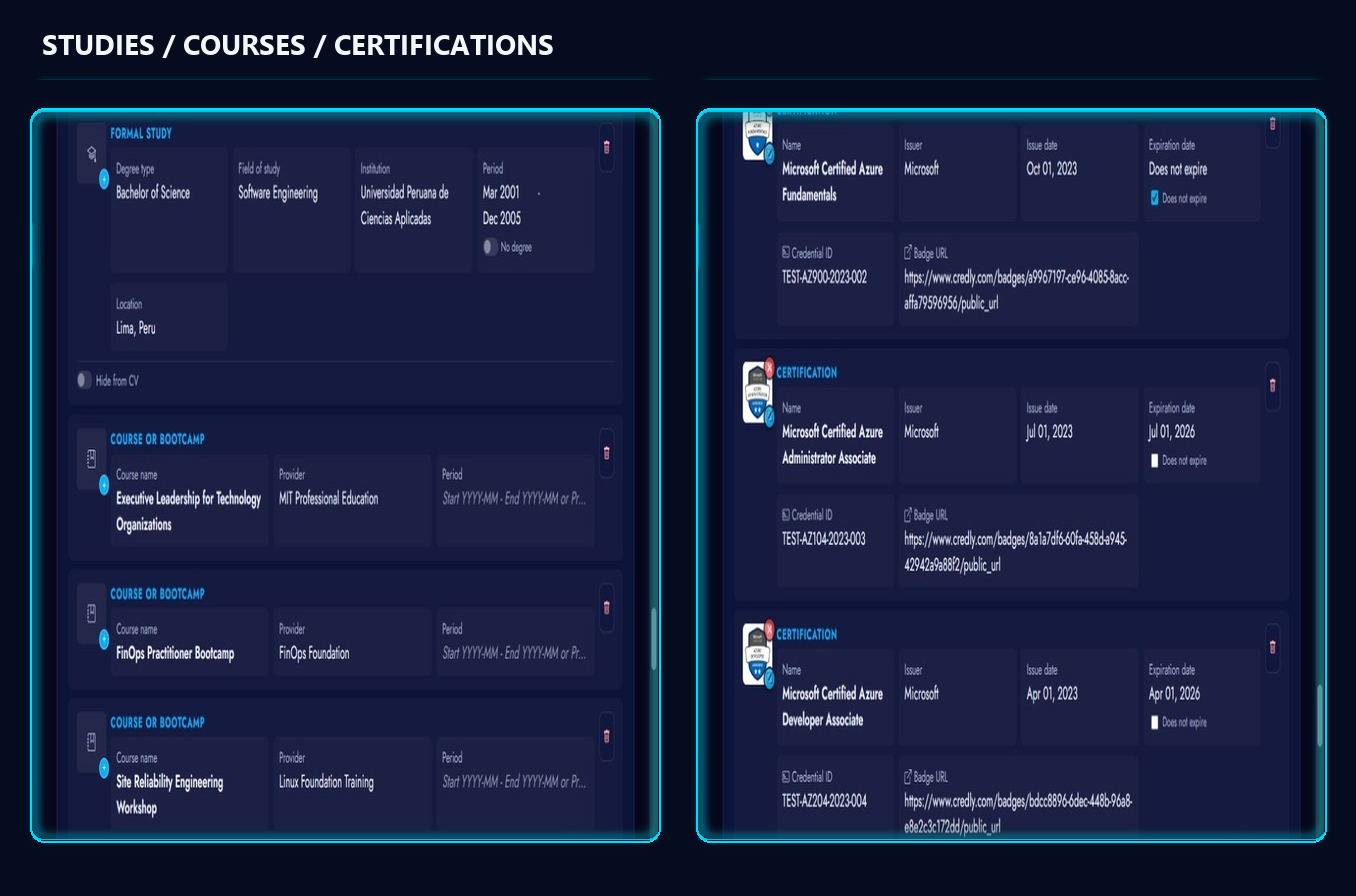
Task: Click Period field of Site Reliability Workshop
Action: [x=515, y=783]
